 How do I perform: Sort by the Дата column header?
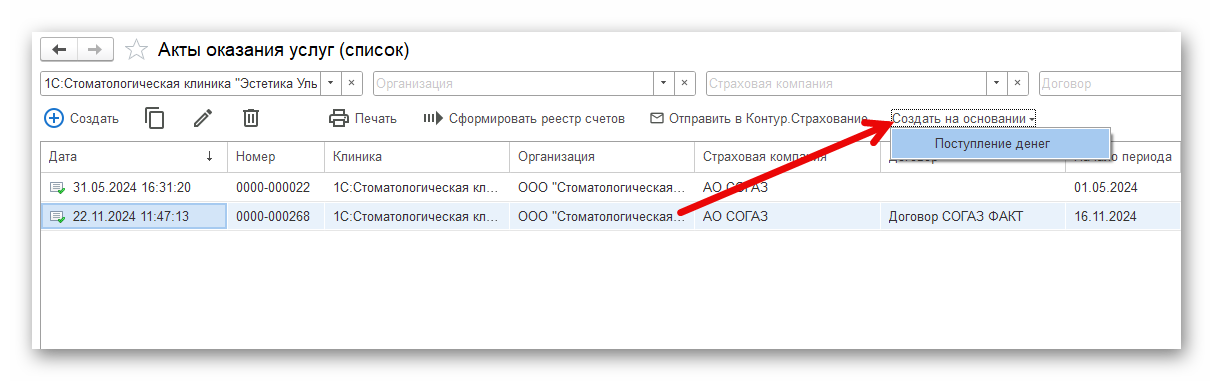point(134,157)
